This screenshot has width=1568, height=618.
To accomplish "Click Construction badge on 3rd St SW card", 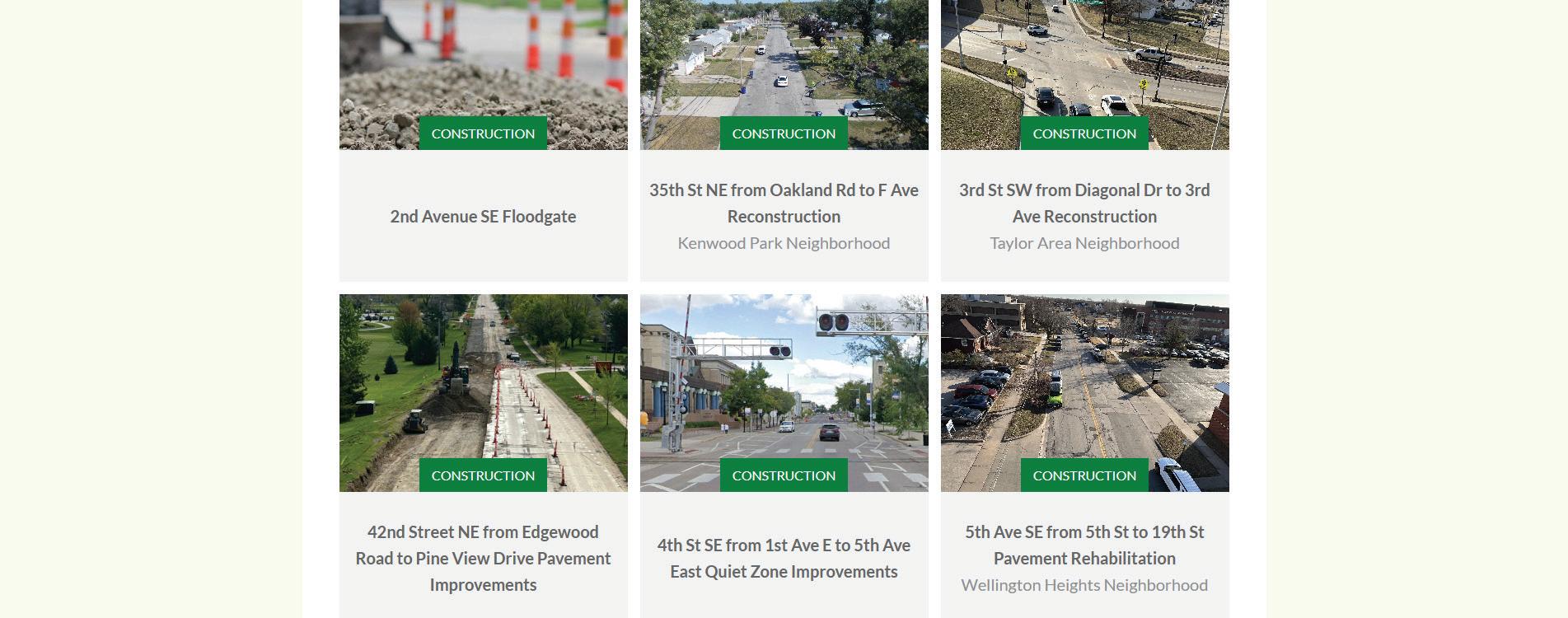I will (x=1084, y=133).
